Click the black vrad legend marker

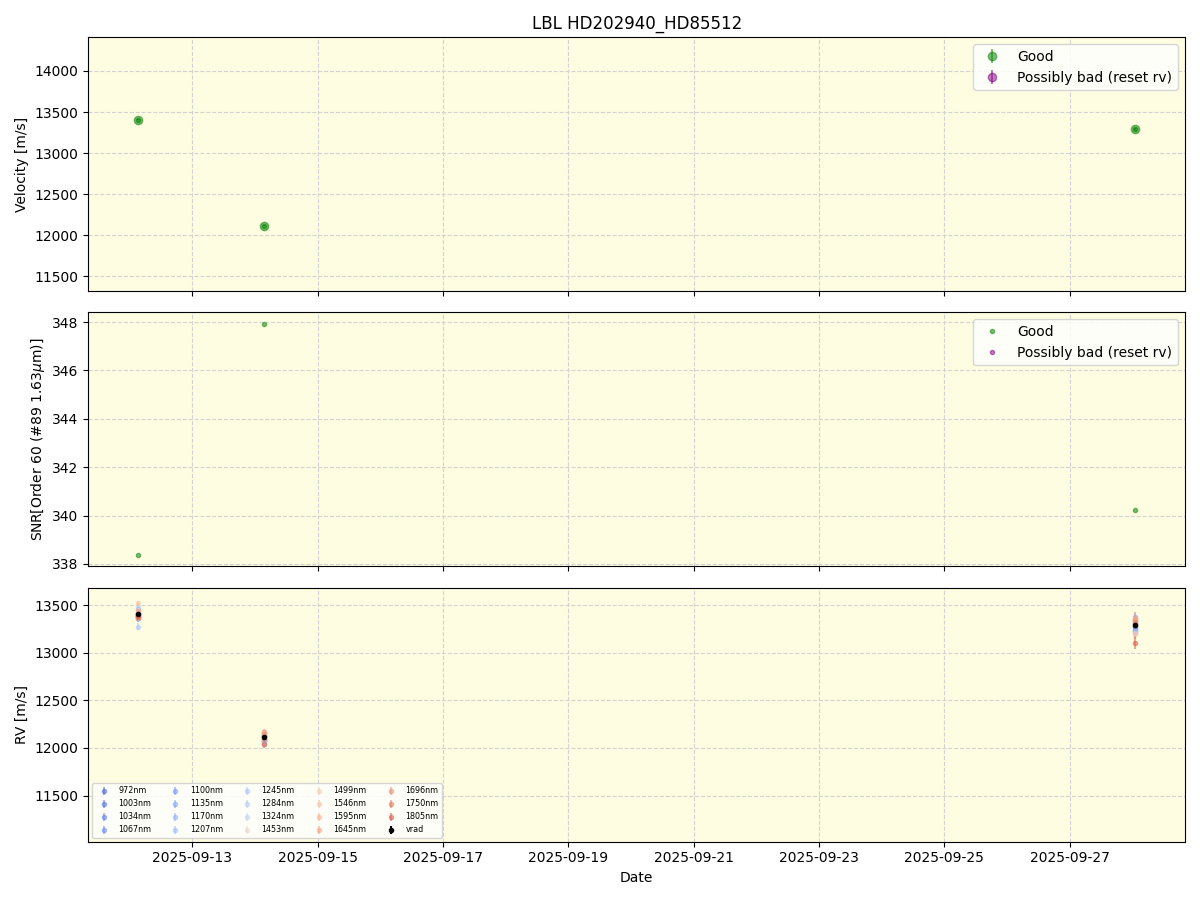[391, 829]
